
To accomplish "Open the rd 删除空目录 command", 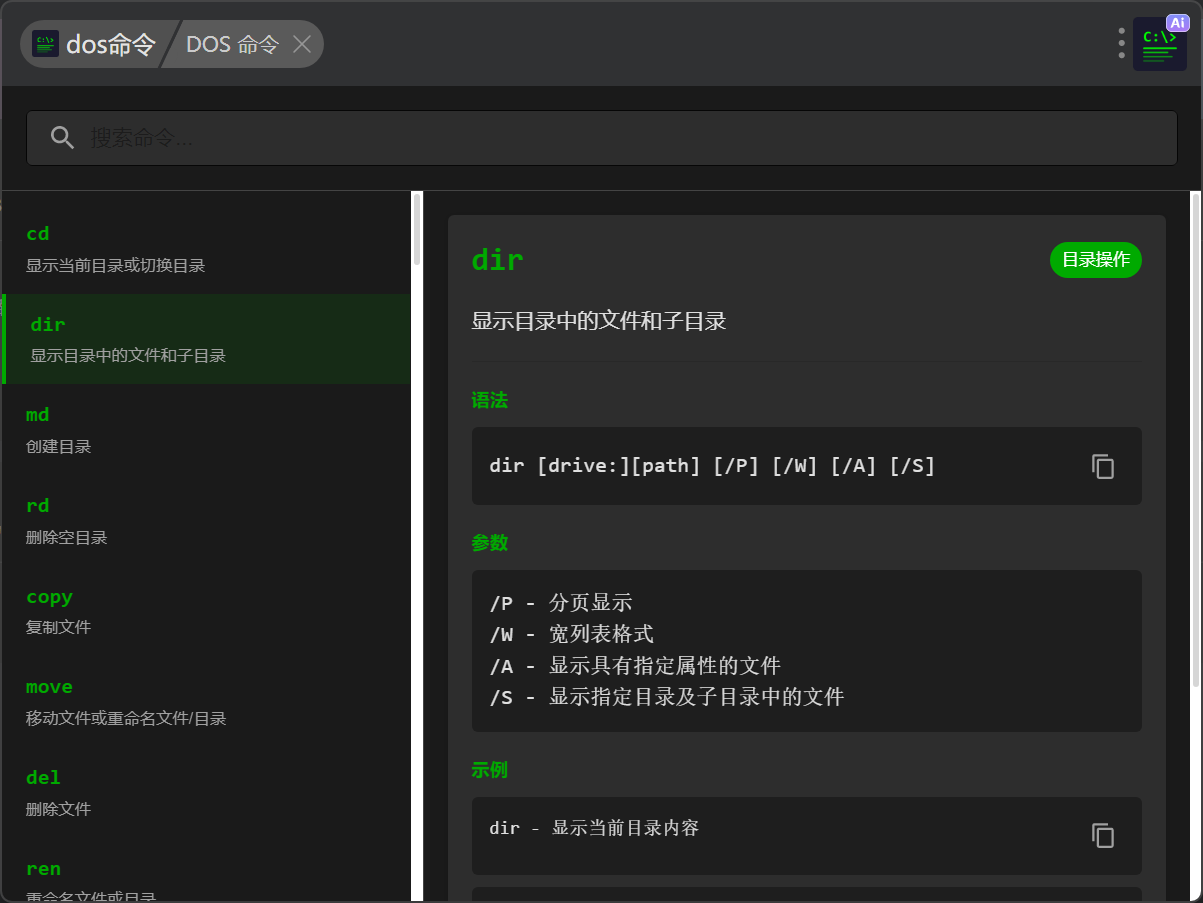I will (x=205, y=521).
